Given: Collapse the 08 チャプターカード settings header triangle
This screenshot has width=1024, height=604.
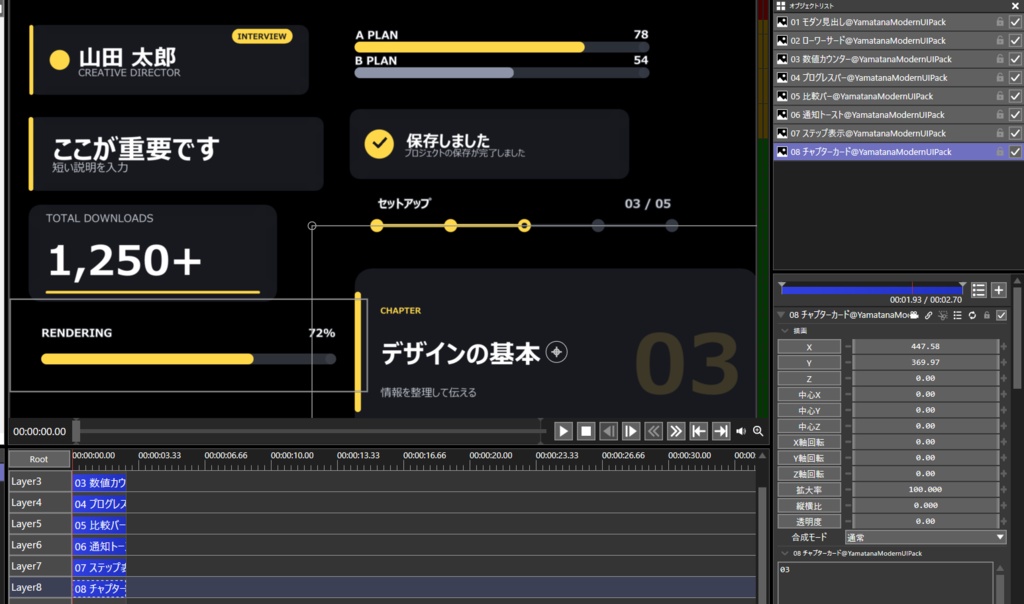Looking at the screenshot, I should (781, 315).
